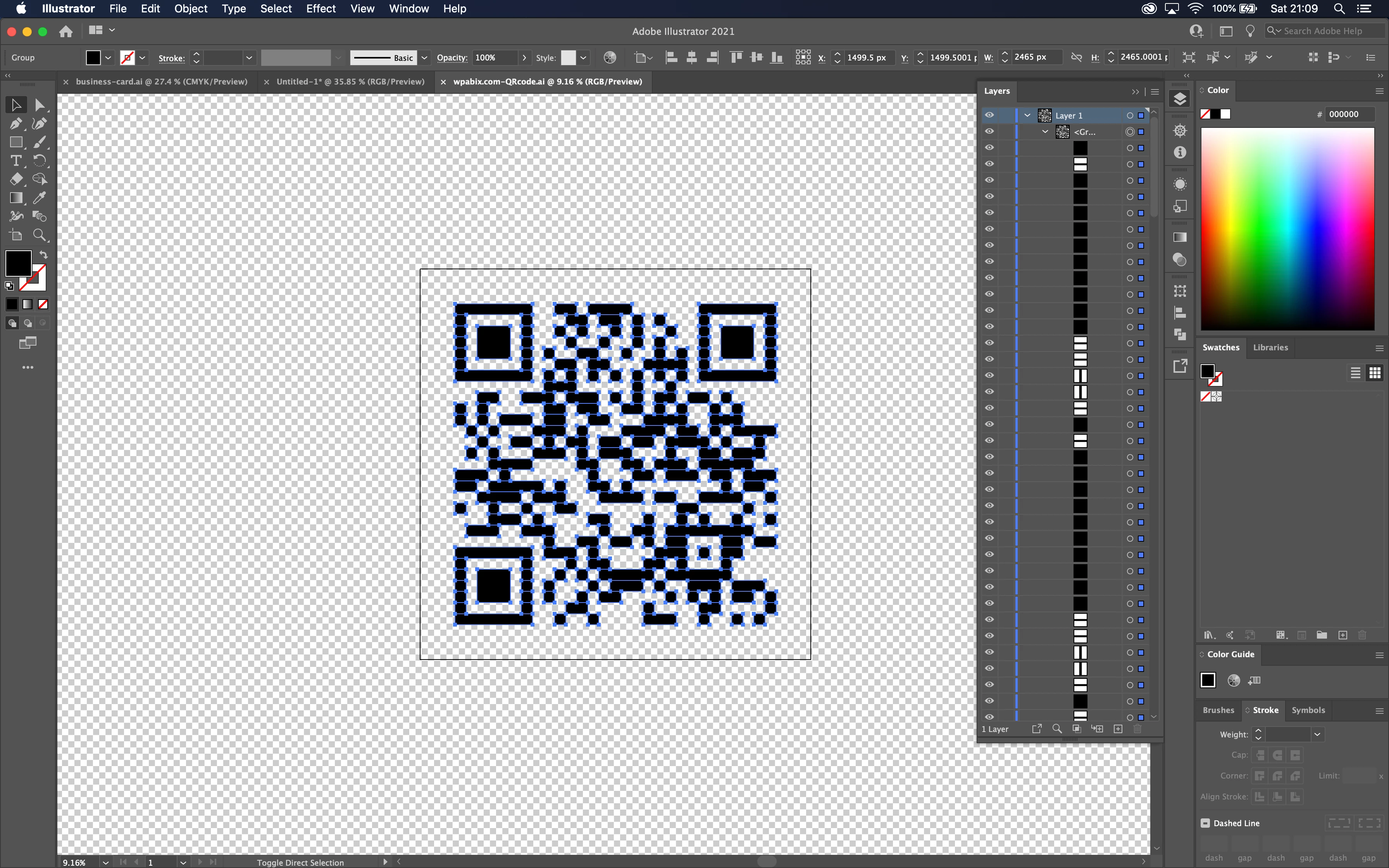
Task: Toggle visibility of the <Gr...> group
Action: (x=989, y=131)
